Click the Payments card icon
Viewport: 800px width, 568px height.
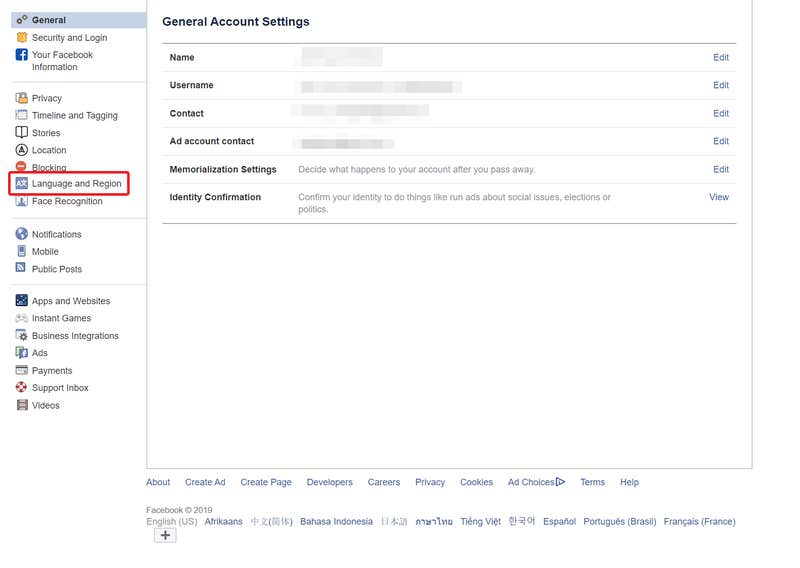21,370
